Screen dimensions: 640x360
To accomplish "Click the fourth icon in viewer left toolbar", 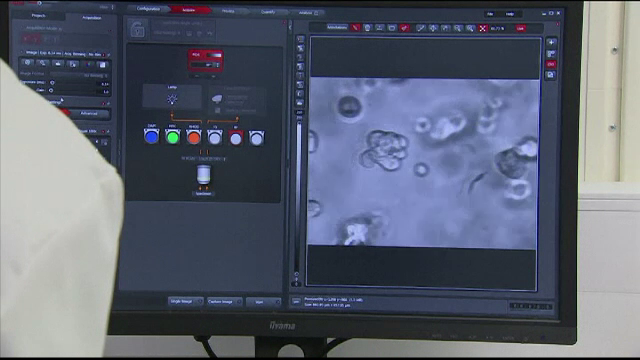I will click(x=300, y=67).
